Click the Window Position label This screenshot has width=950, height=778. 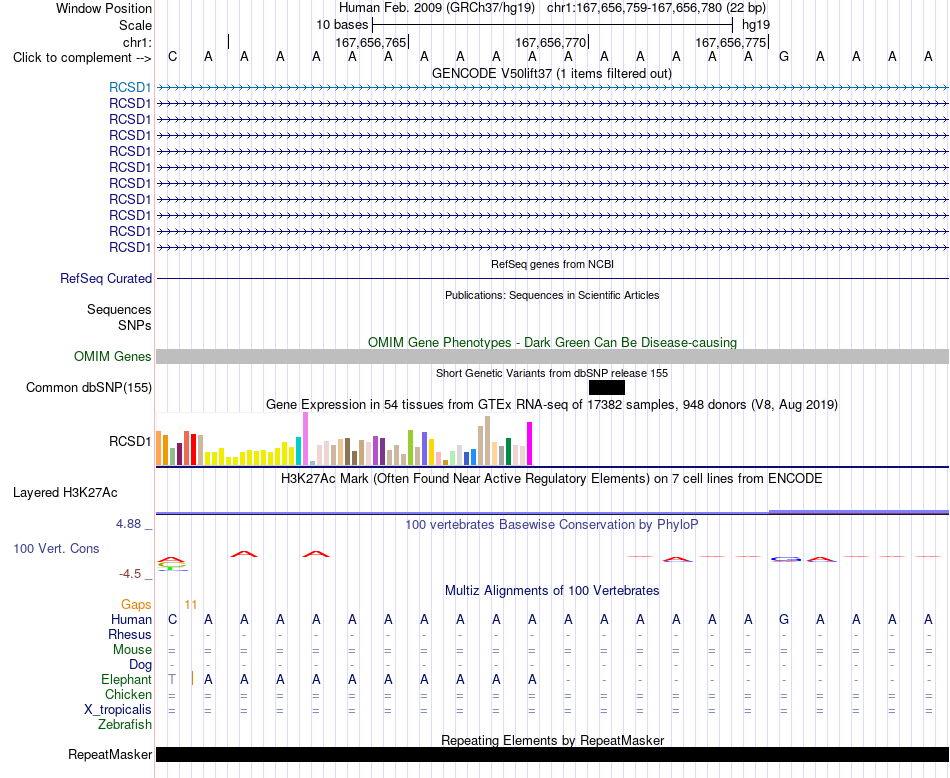tap(104, 8)
